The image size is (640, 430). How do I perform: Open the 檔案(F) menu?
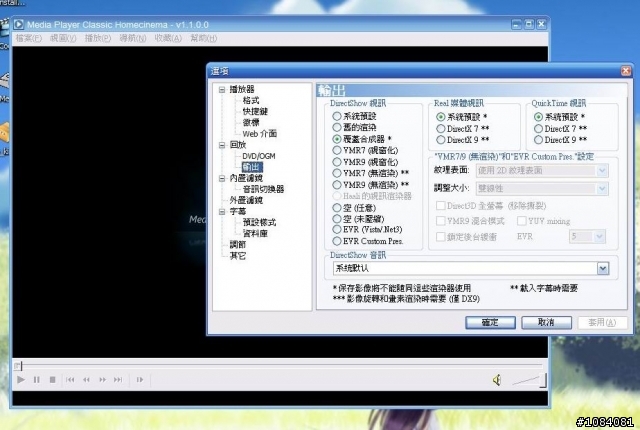click(x=29, y=38)
